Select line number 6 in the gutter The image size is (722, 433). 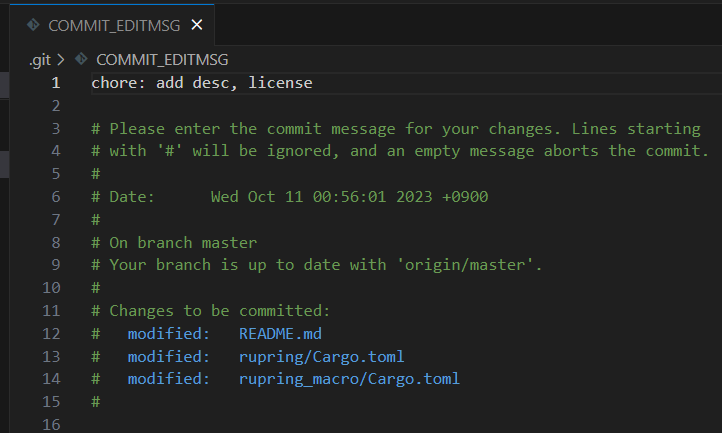[x=56, y=197]
